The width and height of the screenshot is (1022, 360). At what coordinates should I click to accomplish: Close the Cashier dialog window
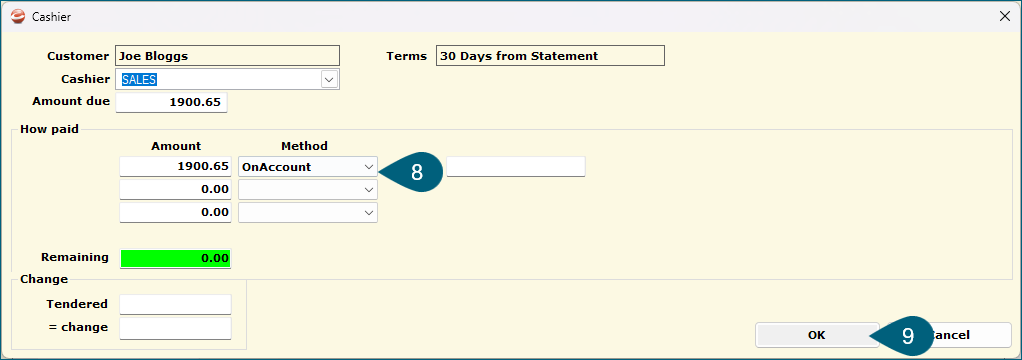1004,17
